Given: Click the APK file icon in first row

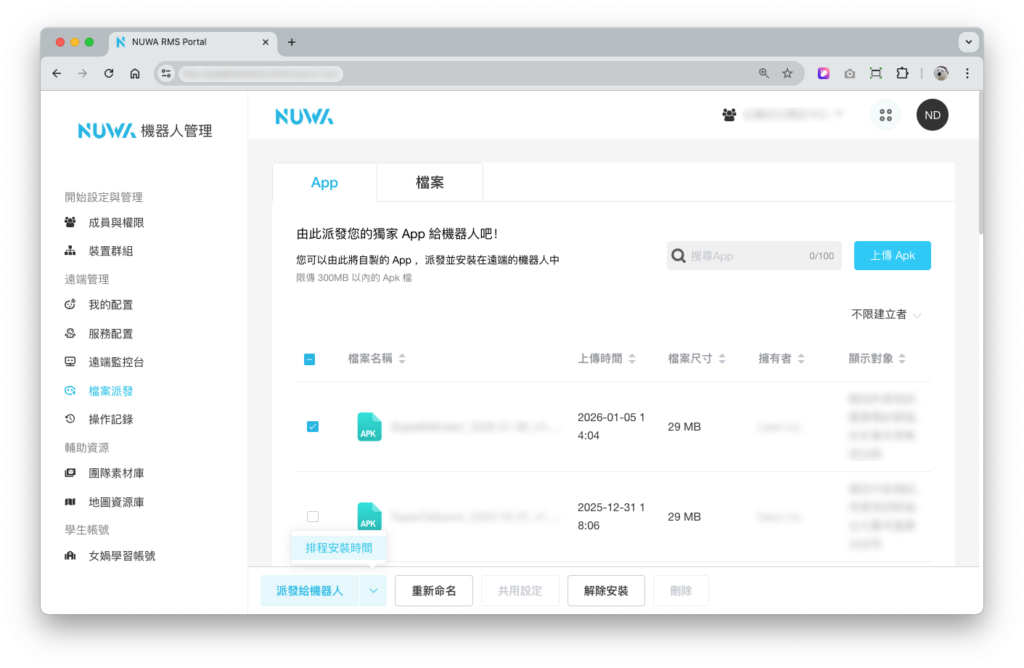Looking at the screenshot, I should 369,427.
